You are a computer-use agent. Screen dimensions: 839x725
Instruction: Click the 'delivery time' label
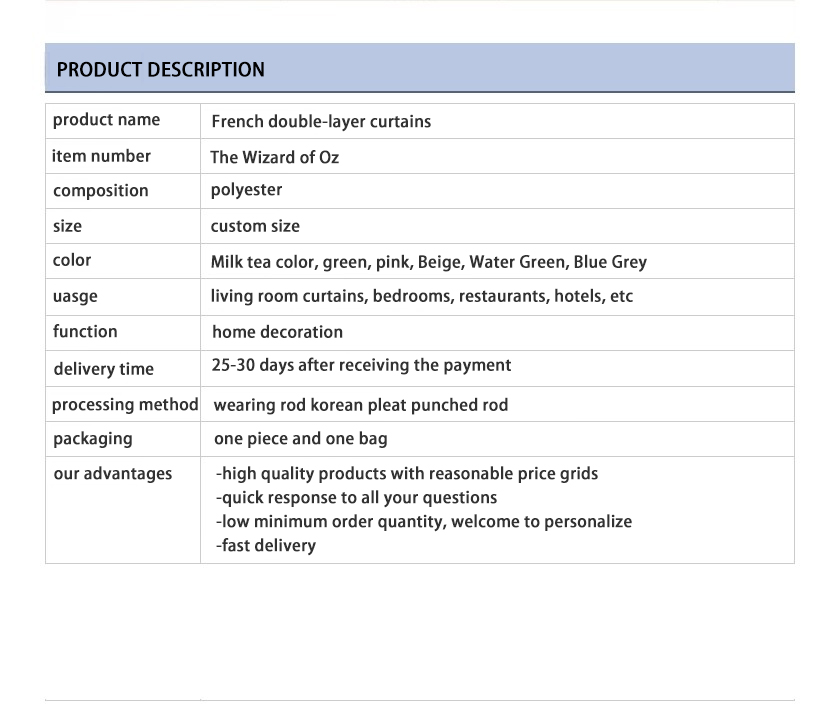[x=103, y=369]
